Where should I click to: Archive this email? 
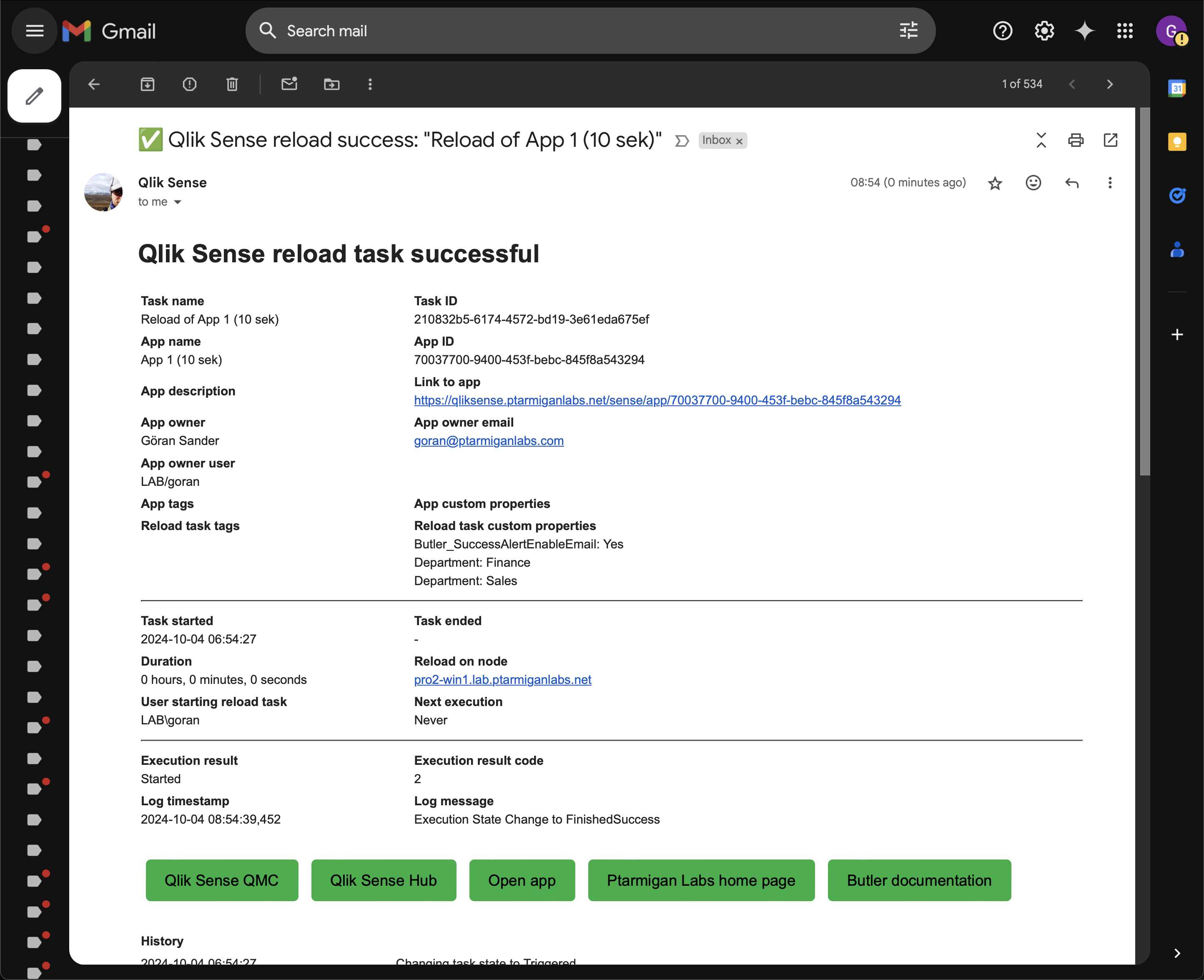(147, 84)
